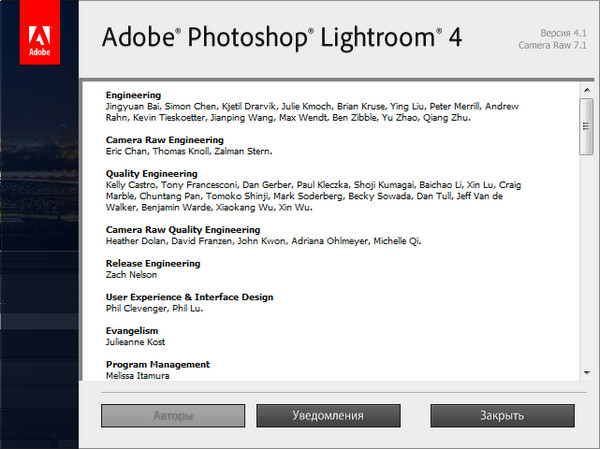This screenshot has height=449, width=600.
Task: Open the Авторы credits view
Action: coord(172,414)
